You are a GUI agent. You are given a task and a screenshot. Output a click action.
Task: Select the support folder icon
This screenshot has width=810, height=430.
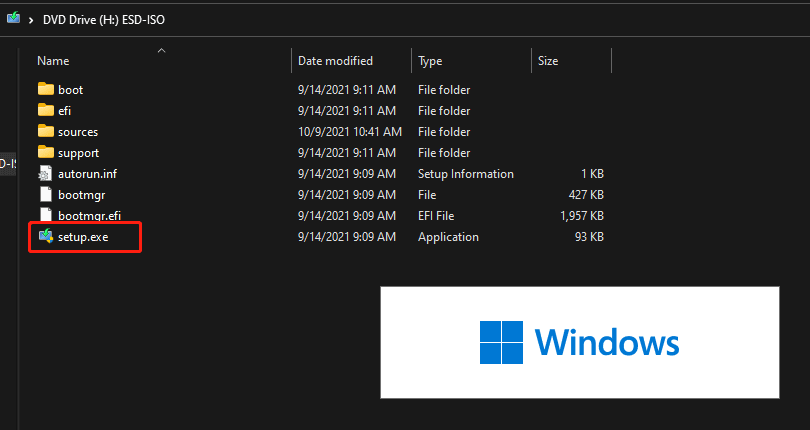[x=45, y=152]
